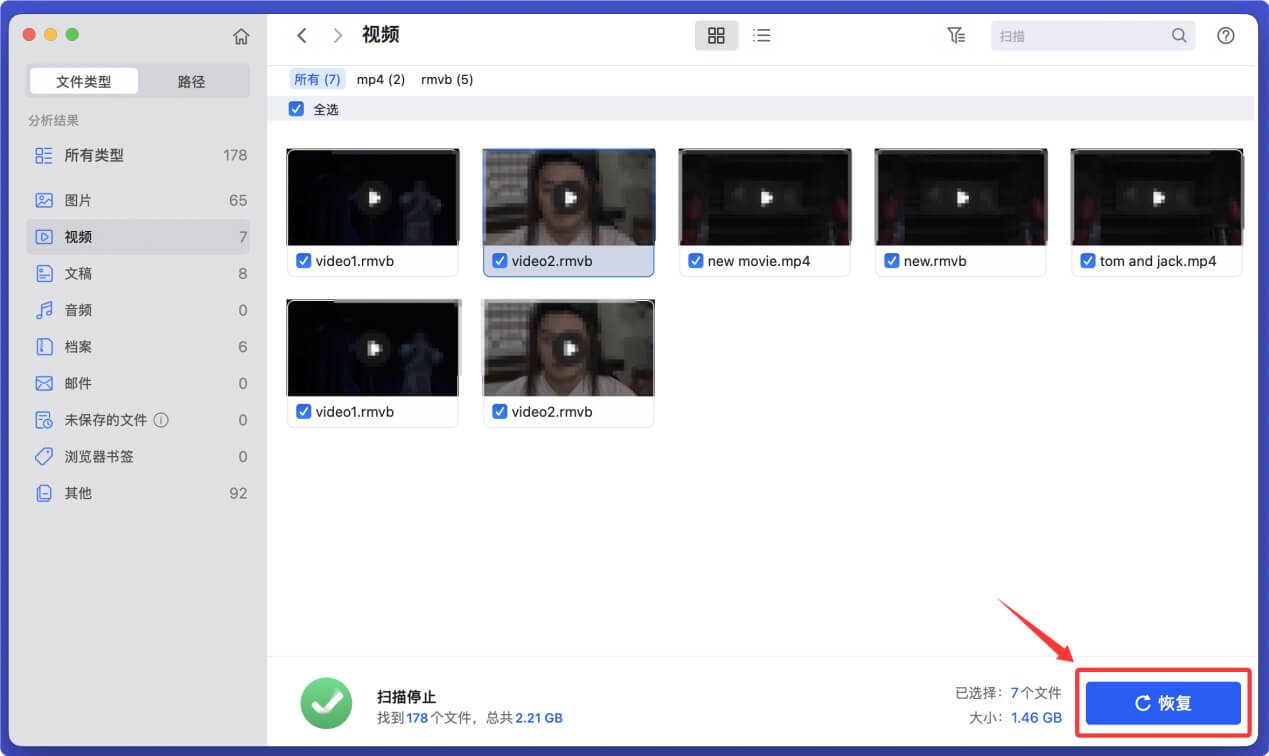Switch to list view mode
Viewport: 1269px width, 756px height.
762,35
